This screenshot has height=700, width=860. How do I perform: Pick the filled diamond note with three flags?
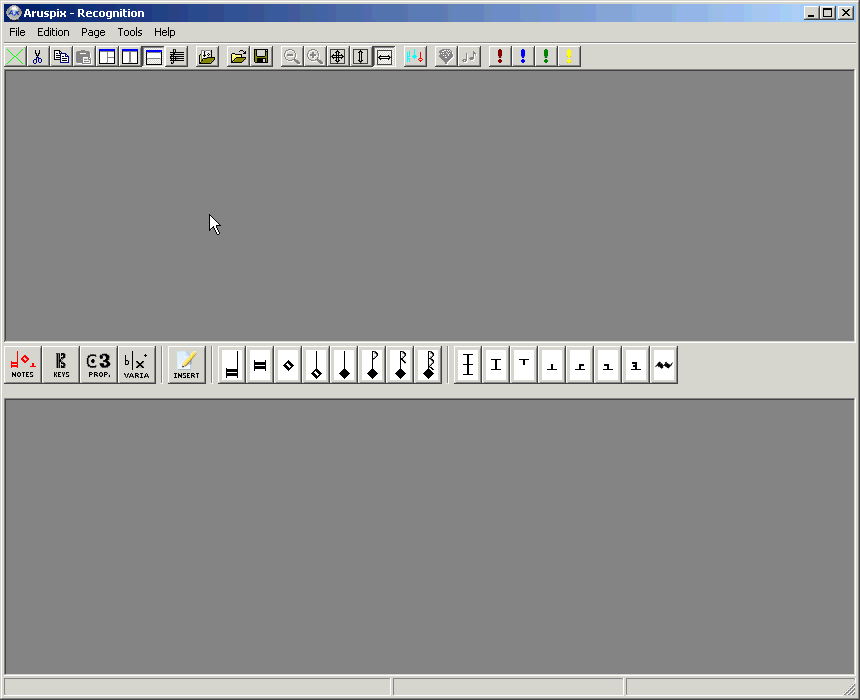(x=429, y=365)
